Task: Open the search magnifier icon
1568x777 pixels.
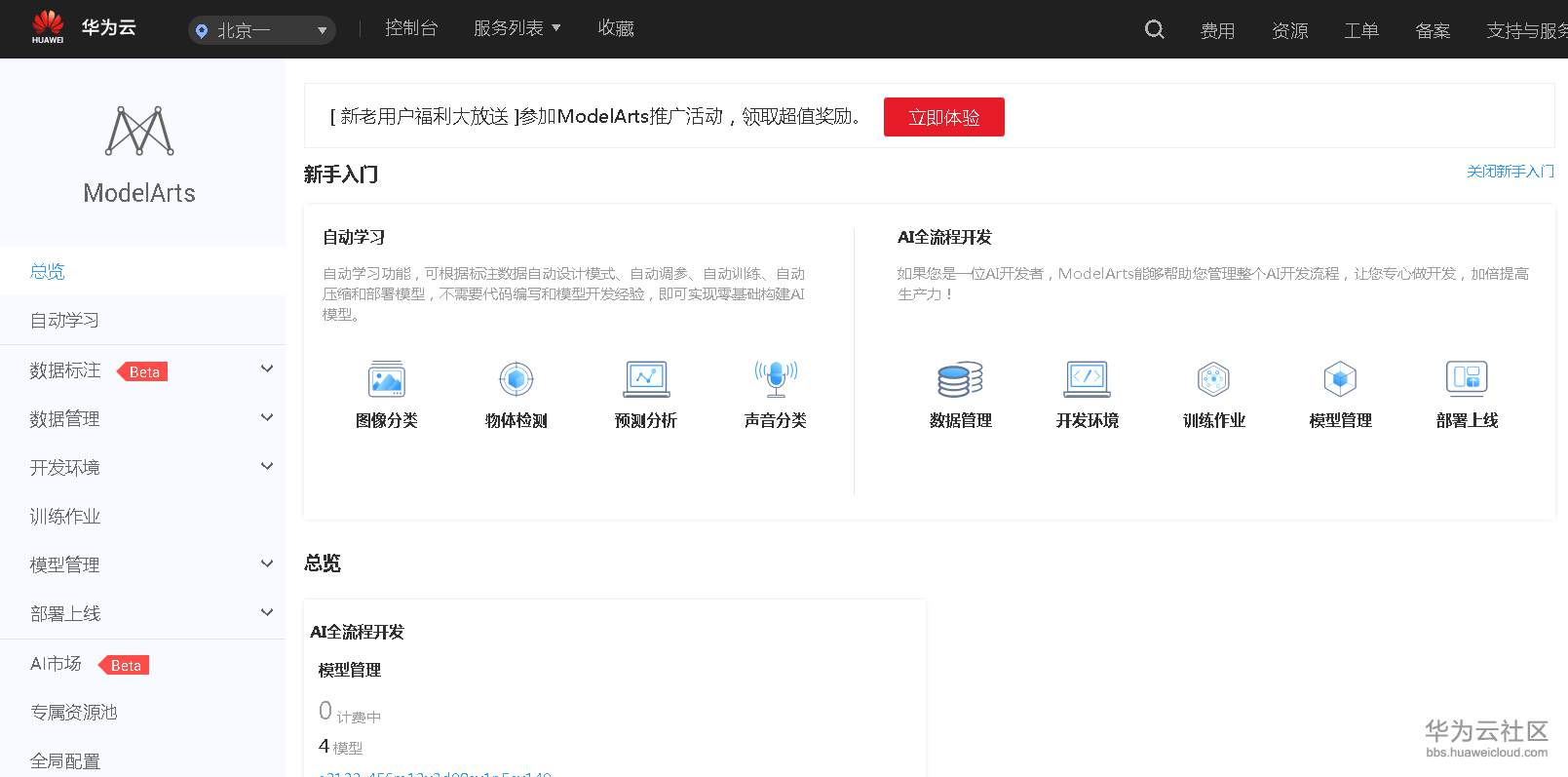Action: (x=1155, y=29)
